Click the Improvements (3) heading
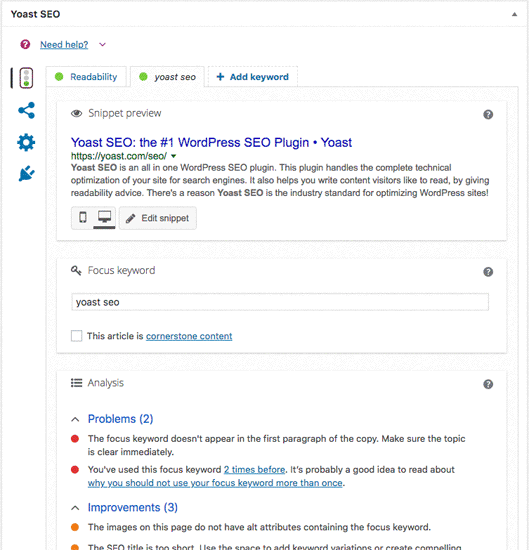This screenshot has width=529, height=550. pyautogui.click(x=133, y=508)
